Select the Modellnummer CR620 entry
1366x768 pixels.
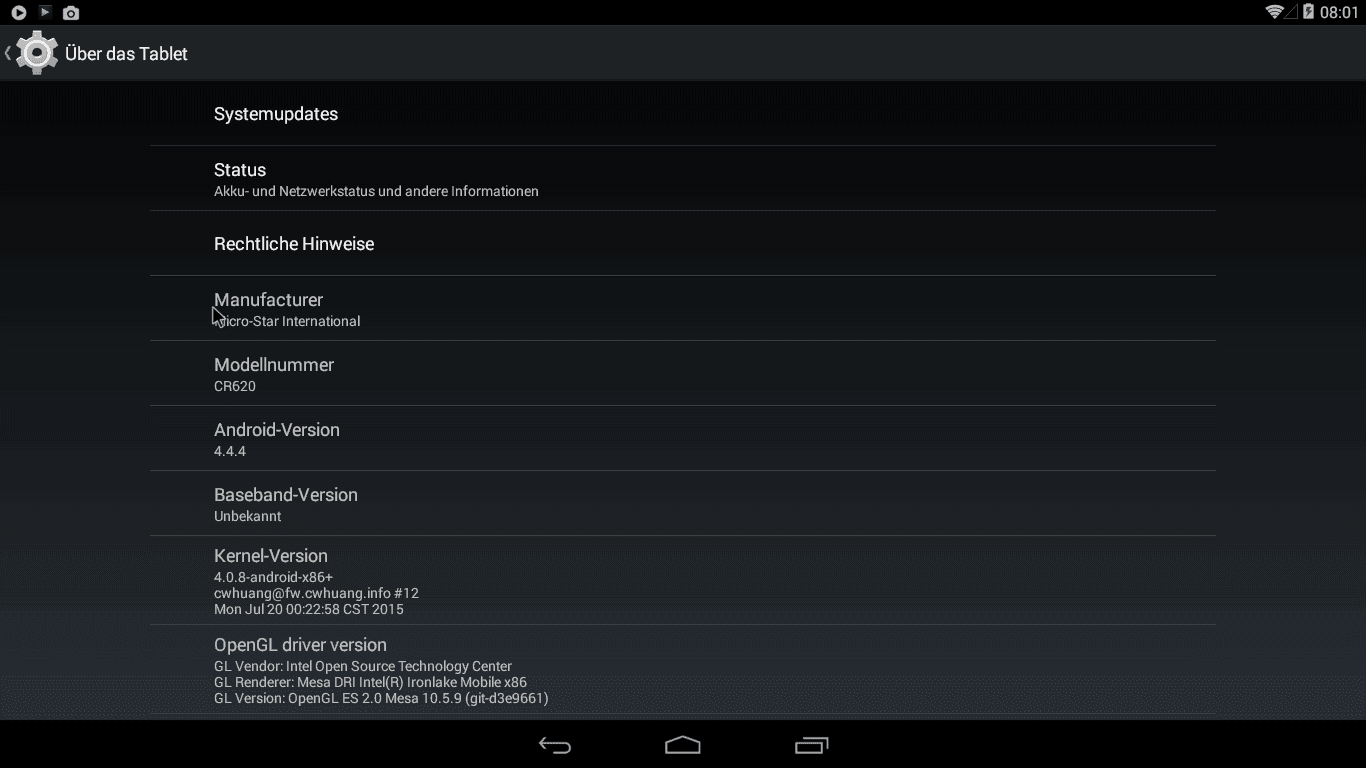coord(683,374)
